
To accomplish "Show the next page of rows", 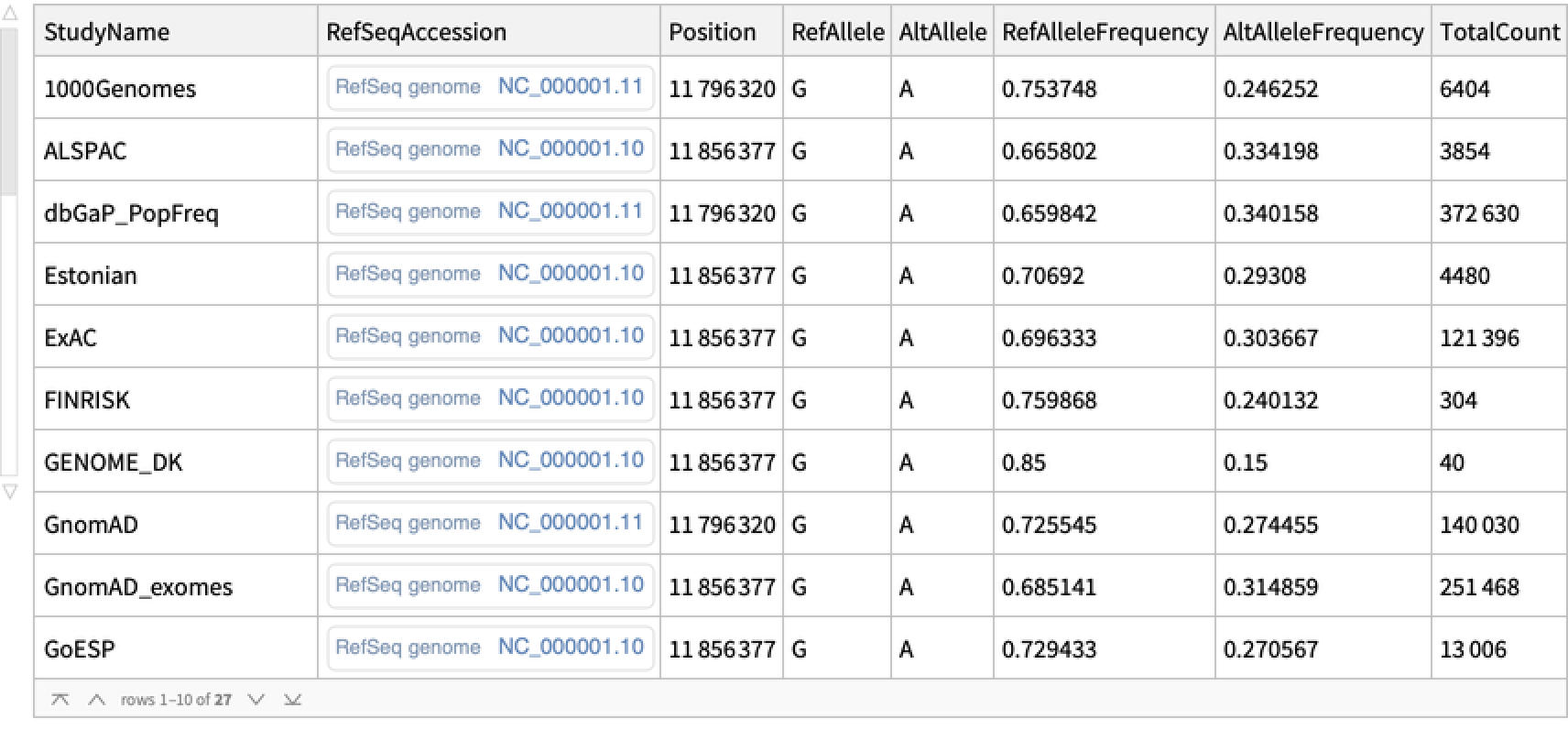I will (x=256, y=700).
